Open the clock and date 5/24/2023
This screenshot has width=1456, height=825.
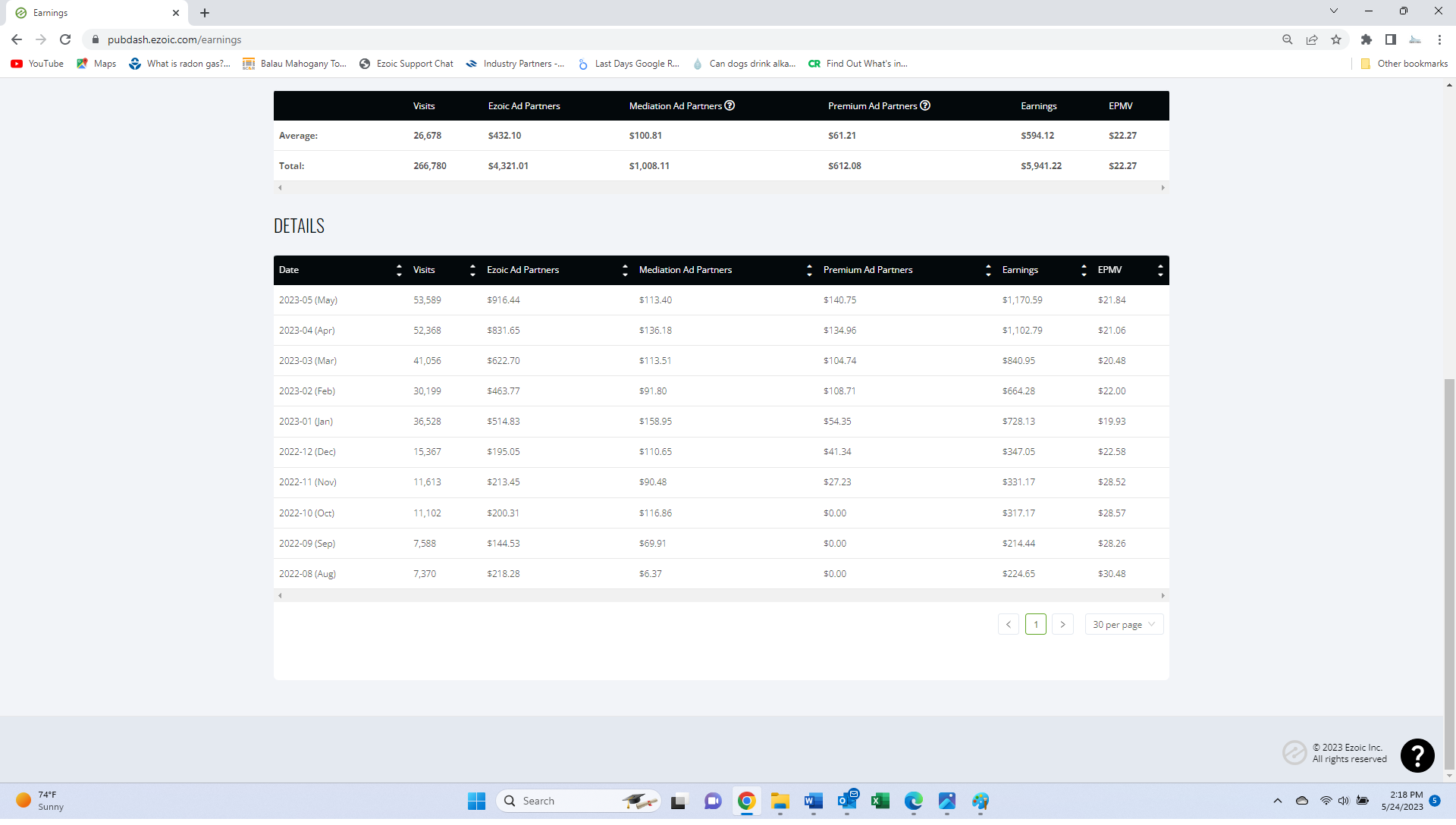[1402, 801]
